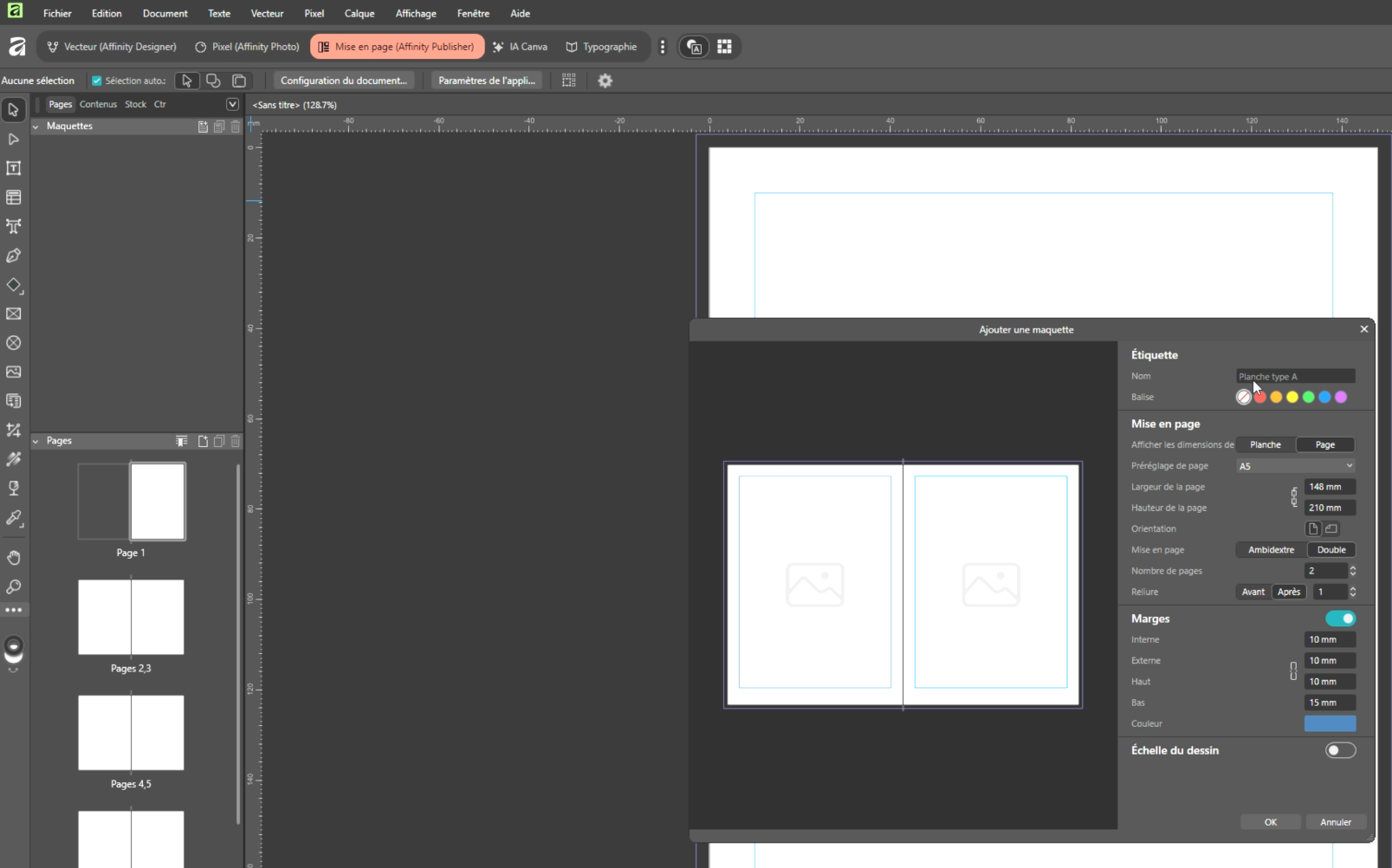The width and height of the screenshot is (1392, 868).
Task: Click the page width/height chain link icon
Action: (x=1294, y=497)
